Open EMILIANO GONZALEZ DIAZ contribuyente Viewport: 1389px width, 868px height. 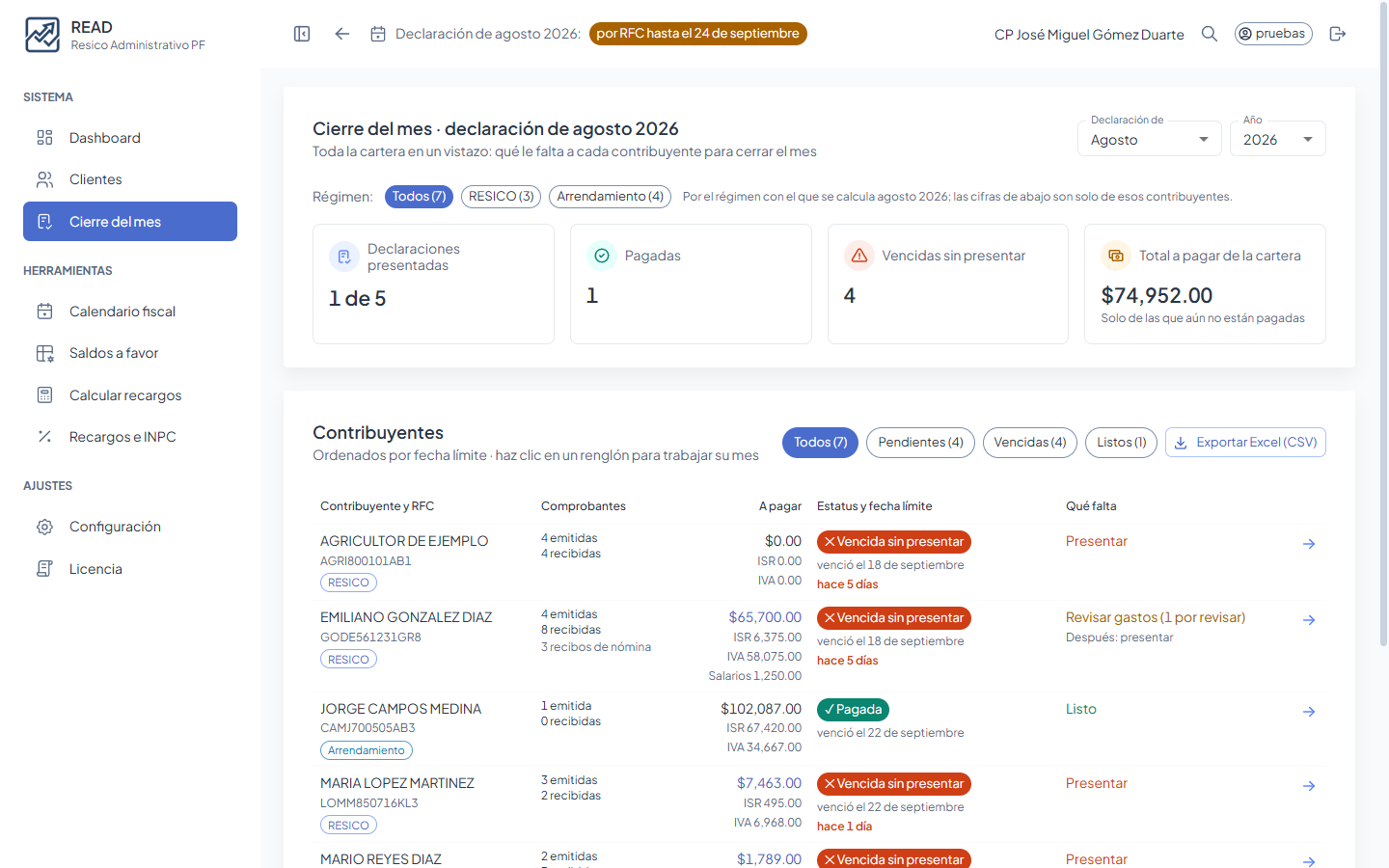click(406, 617)
